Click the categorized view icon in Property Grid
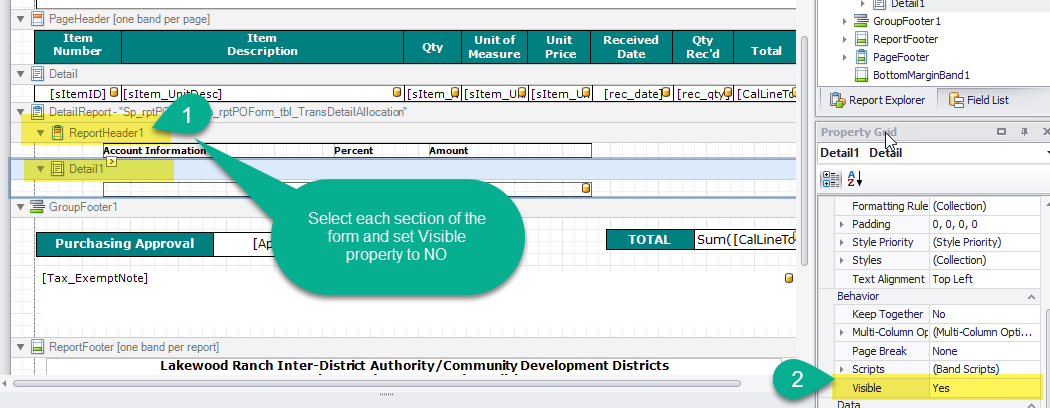 pyautogui.click(x=831, y=178)
